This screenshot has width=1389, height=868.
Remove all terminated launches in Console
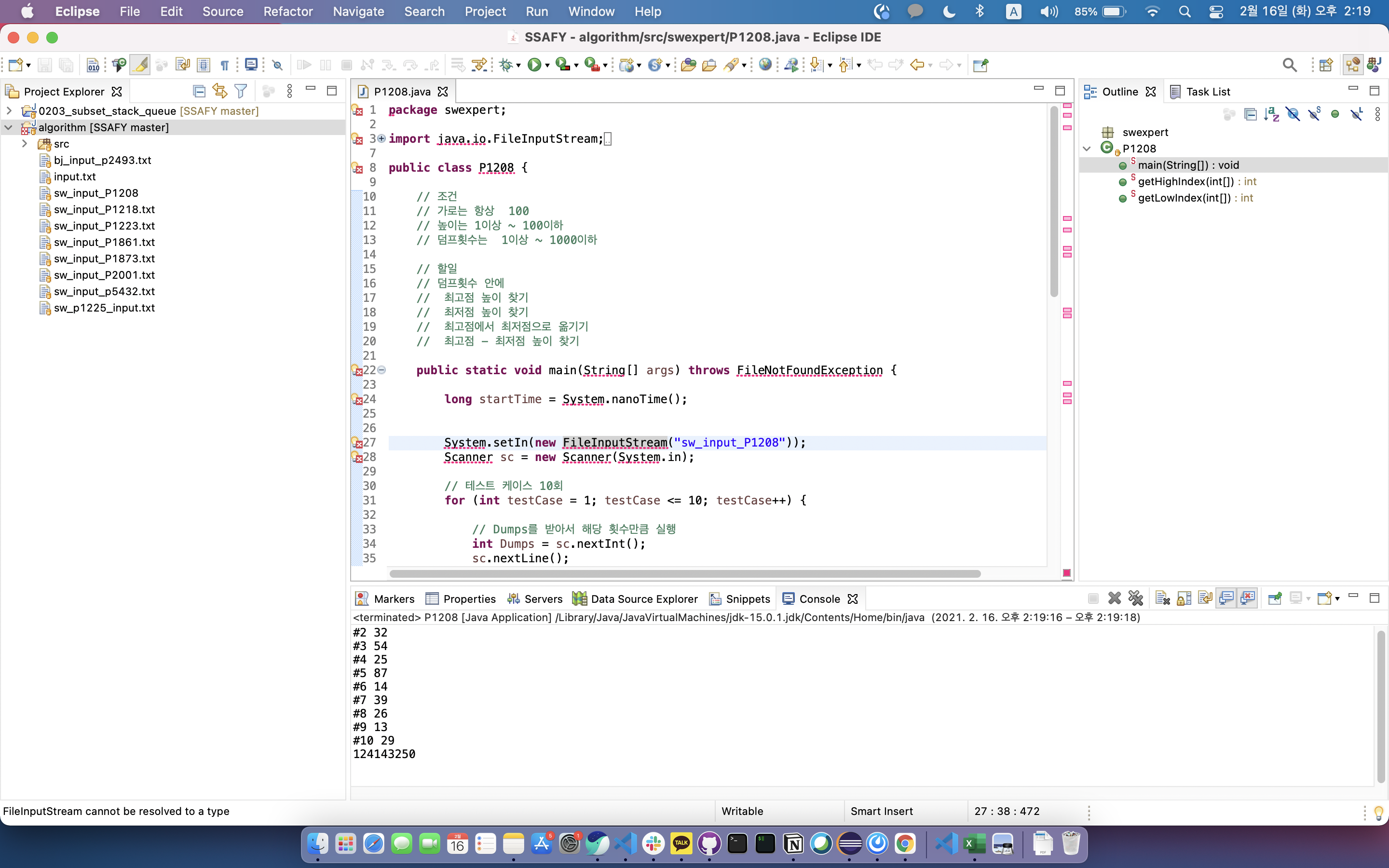coord(1135,599)
